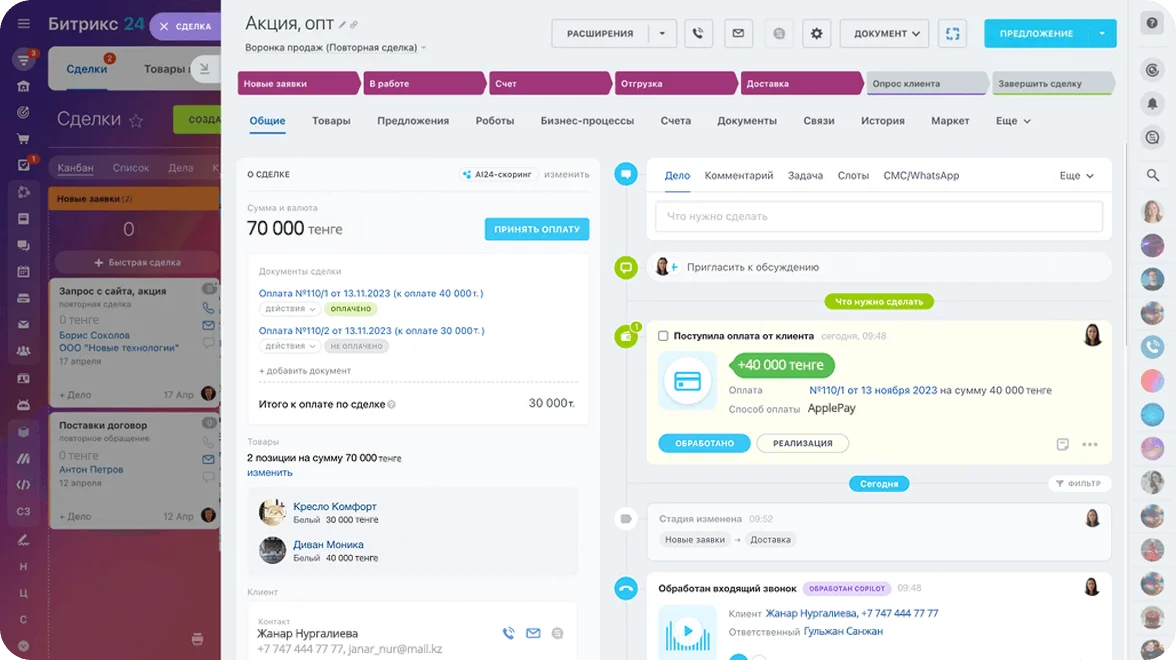
Task: Click the Что нужно сделать input field
Action: click(879, 216)
